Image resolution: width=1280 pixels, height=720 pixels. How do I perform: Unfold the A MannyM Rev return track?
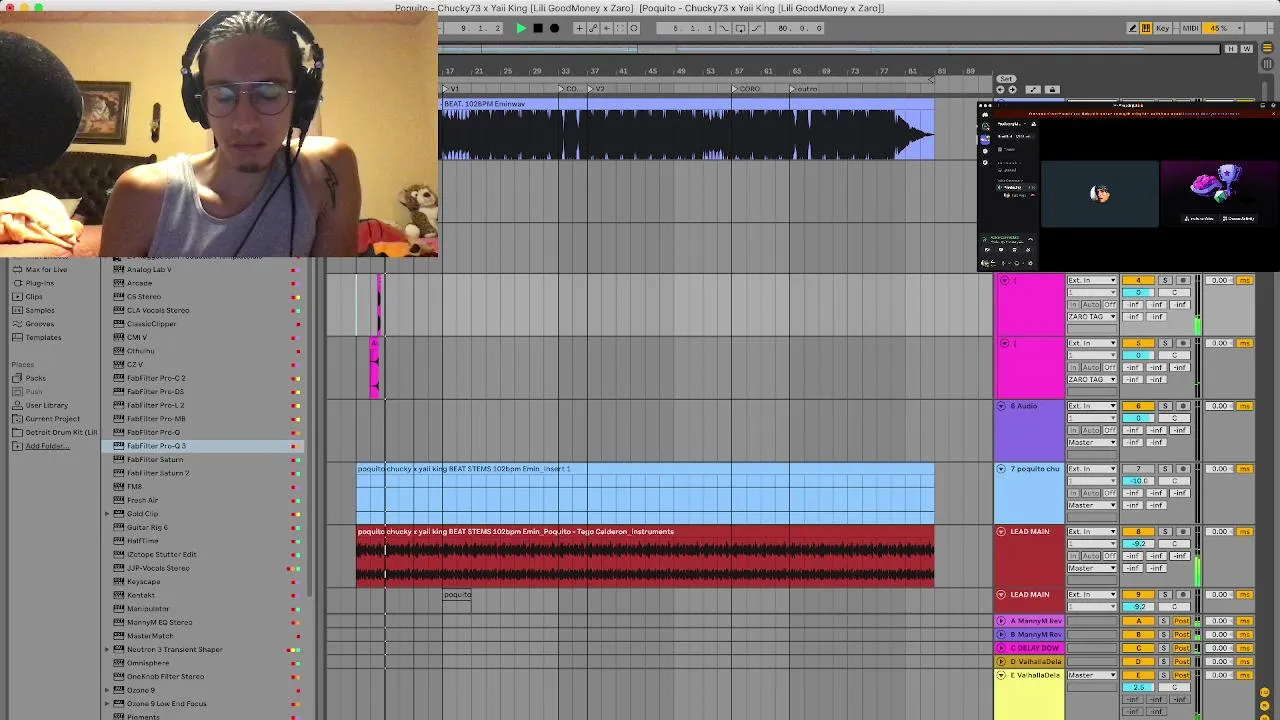[x=1001, y=621]
